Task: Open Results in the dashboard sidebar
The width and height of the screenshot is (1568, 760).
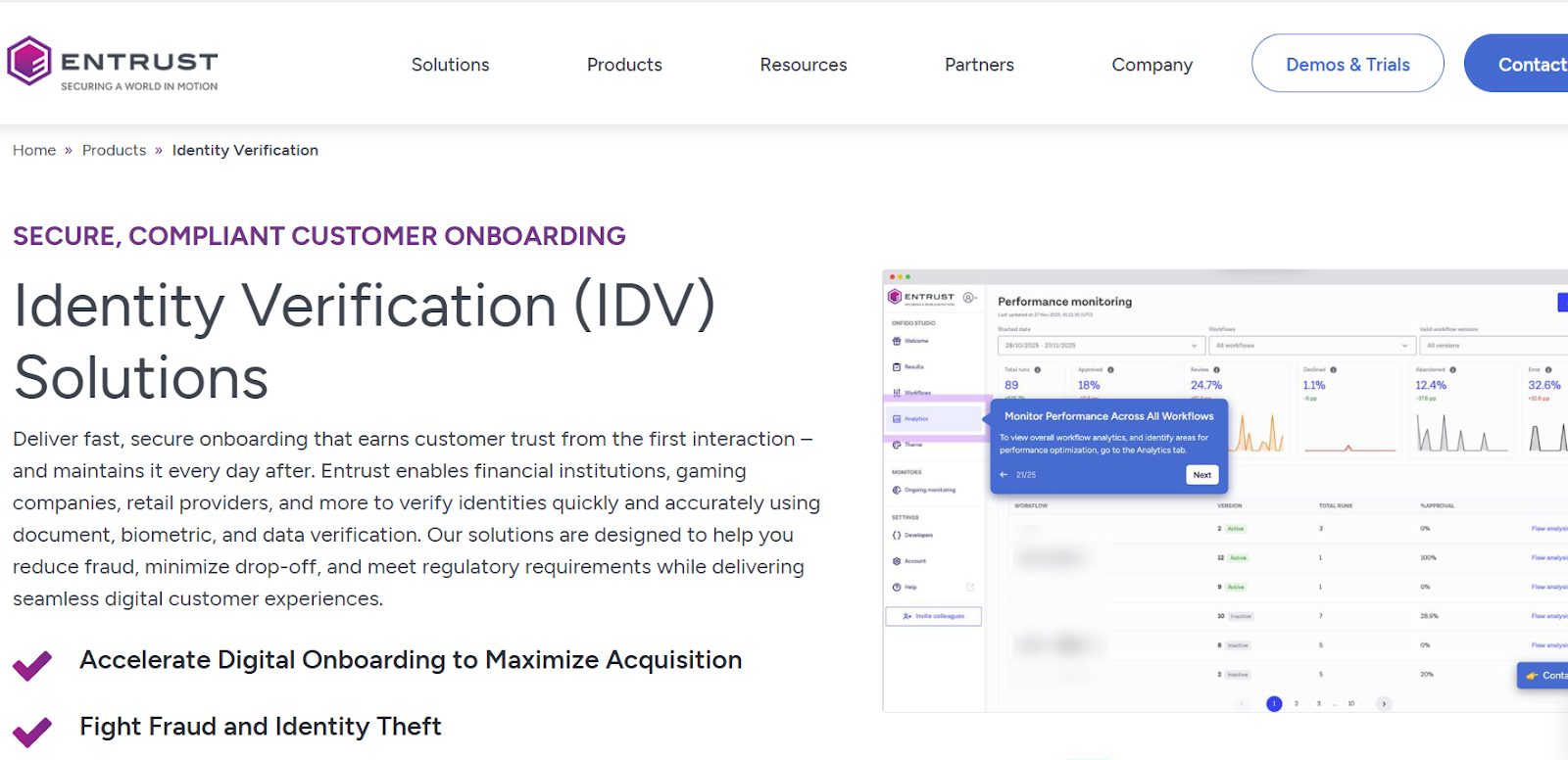Action: click(908, 366)
